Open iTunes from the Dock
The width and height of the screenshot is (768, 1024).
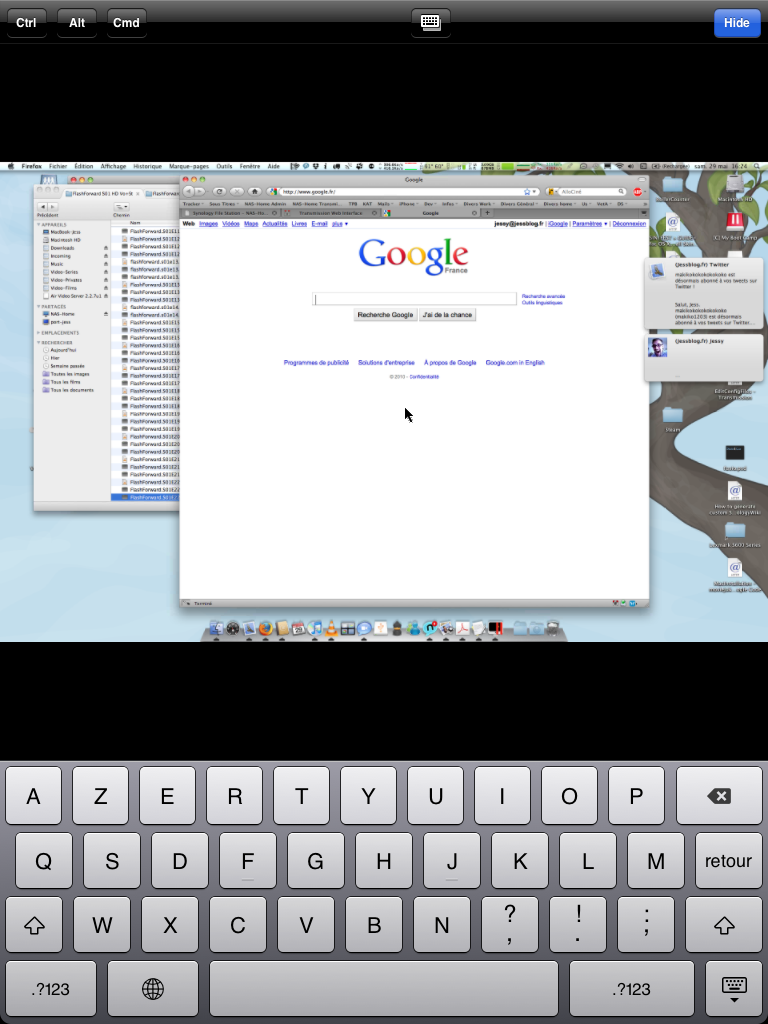[x=315, y=628]
